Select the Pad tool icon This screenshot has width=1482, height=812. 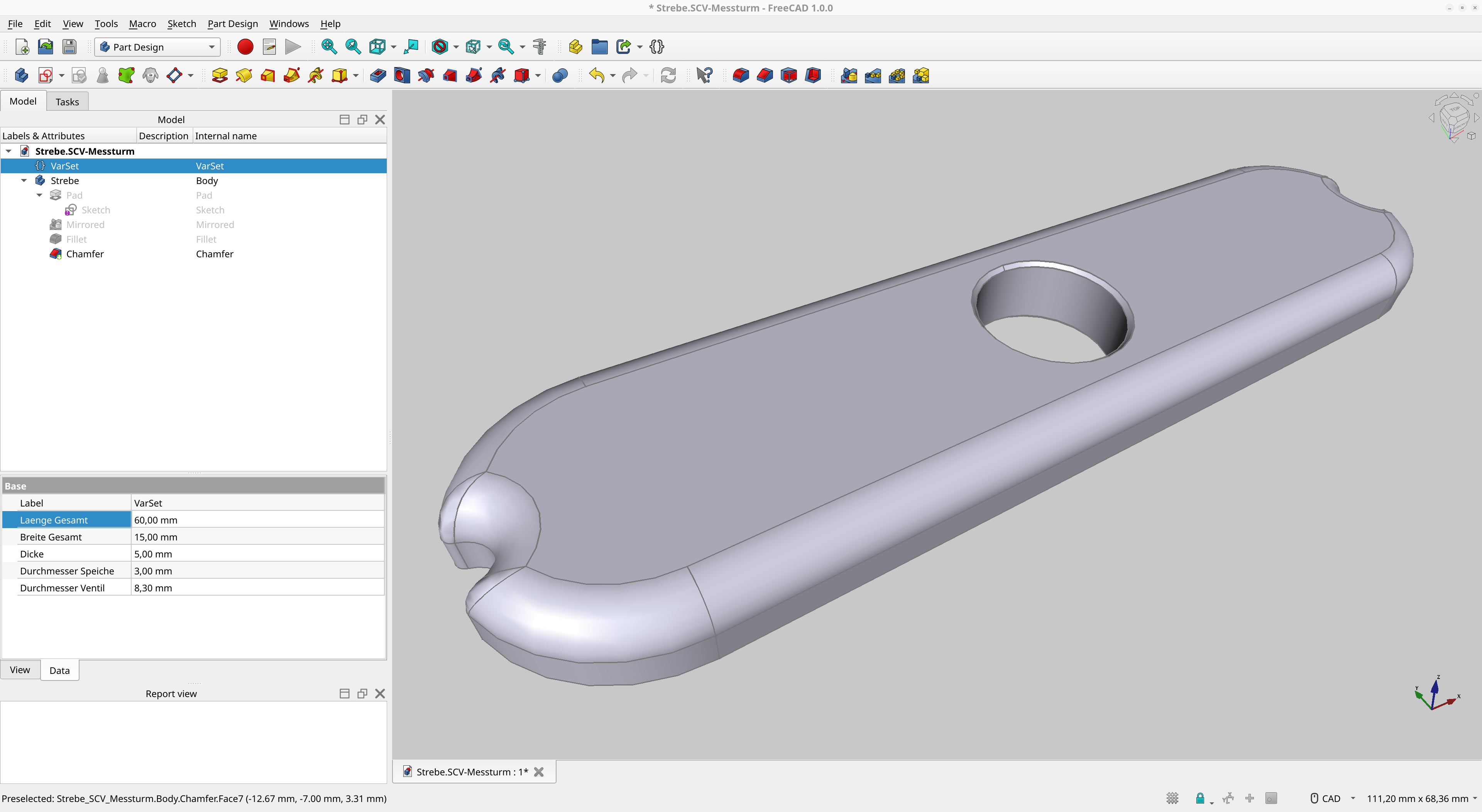pyautogui.click(x=220, y=75)
